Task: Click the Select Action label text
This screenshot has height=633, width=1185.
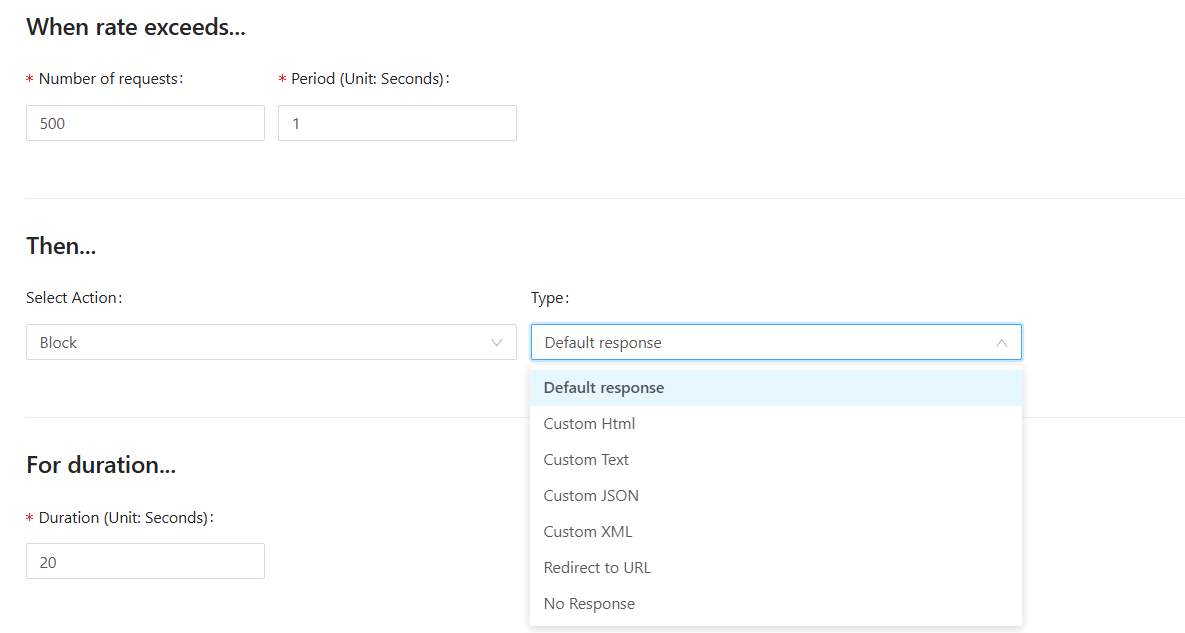Action: pyautogui.click(x=73, y=298)
